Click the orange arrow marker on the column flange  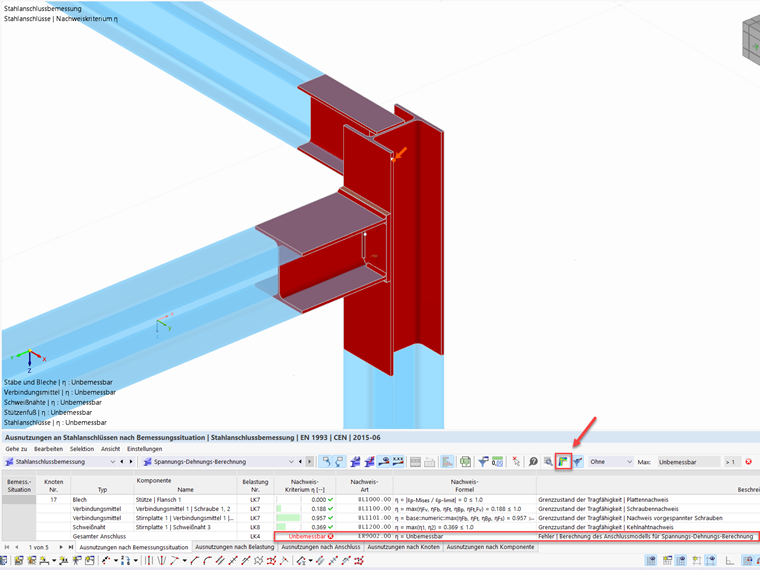click(400, 154)
